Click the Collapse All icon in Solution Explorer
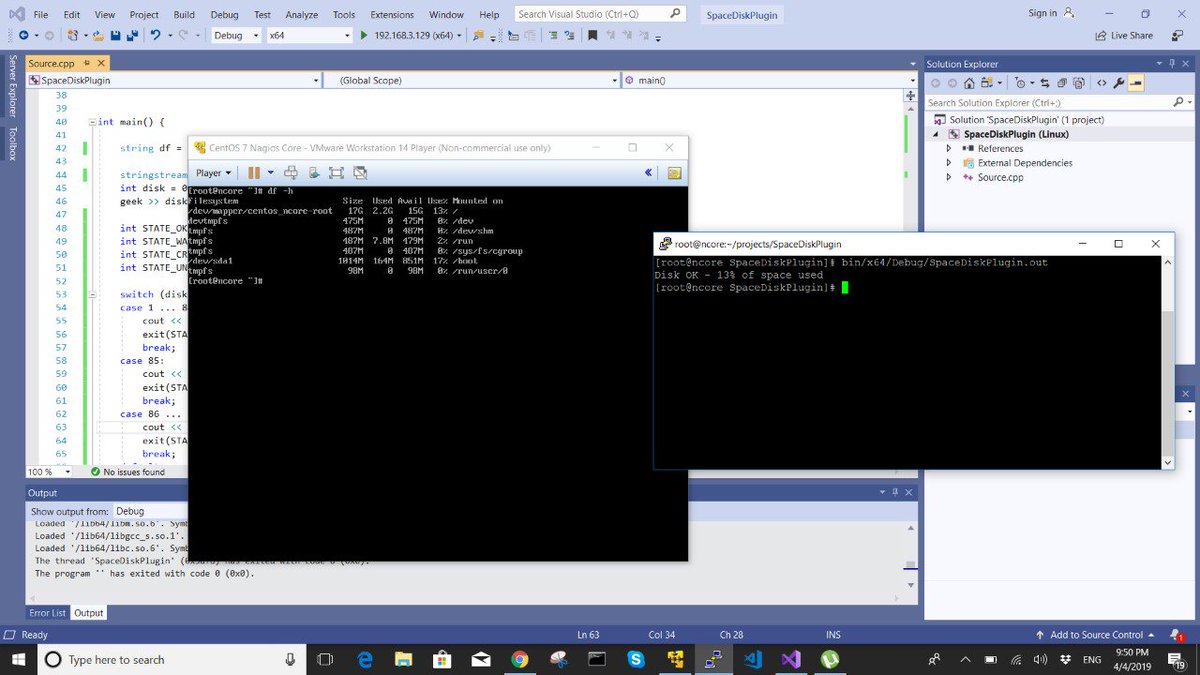This screenshot has width=1200, height=675. coord(1062,83)
